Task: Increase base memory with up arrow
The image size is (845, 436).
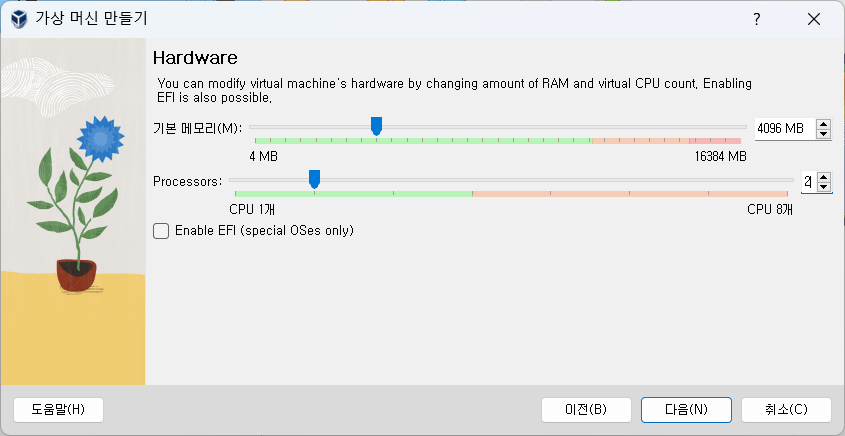Action: click(x=823, y=123)
